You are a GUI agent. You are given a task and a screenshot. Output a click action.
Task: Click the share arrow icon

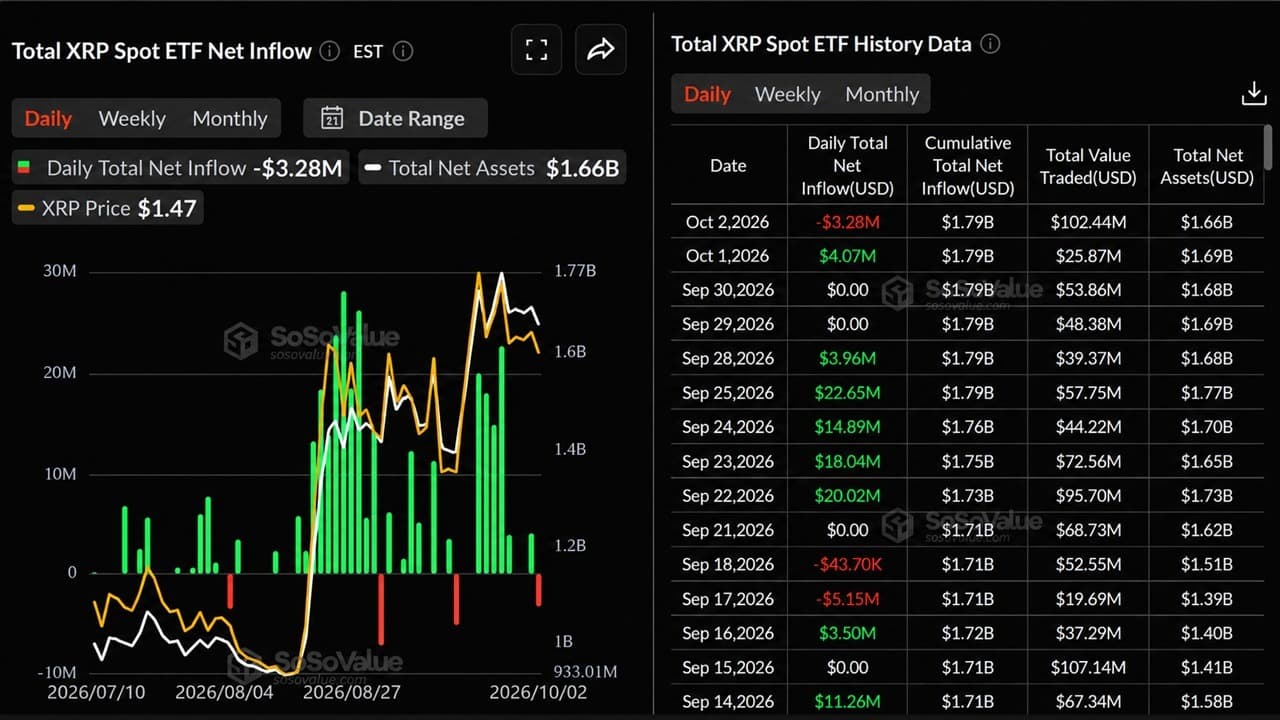click(x=601, y=50)
